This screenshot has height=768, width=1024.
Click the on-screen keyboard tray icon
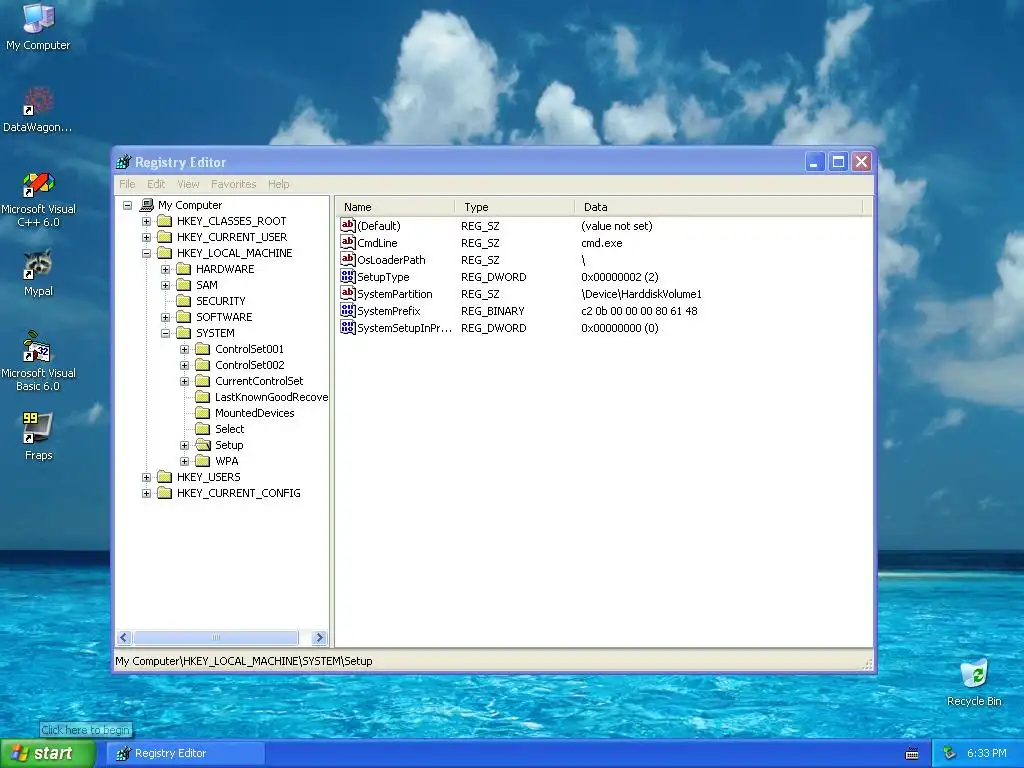pyautogui.click(x=912, y=754)
